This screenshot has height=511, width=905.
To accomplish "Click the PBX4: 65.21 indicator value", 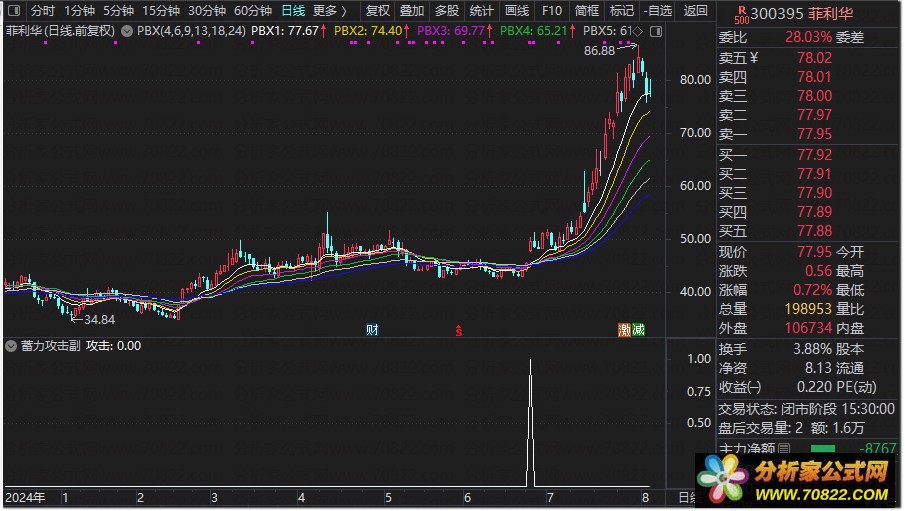I will tap(533, 31).
